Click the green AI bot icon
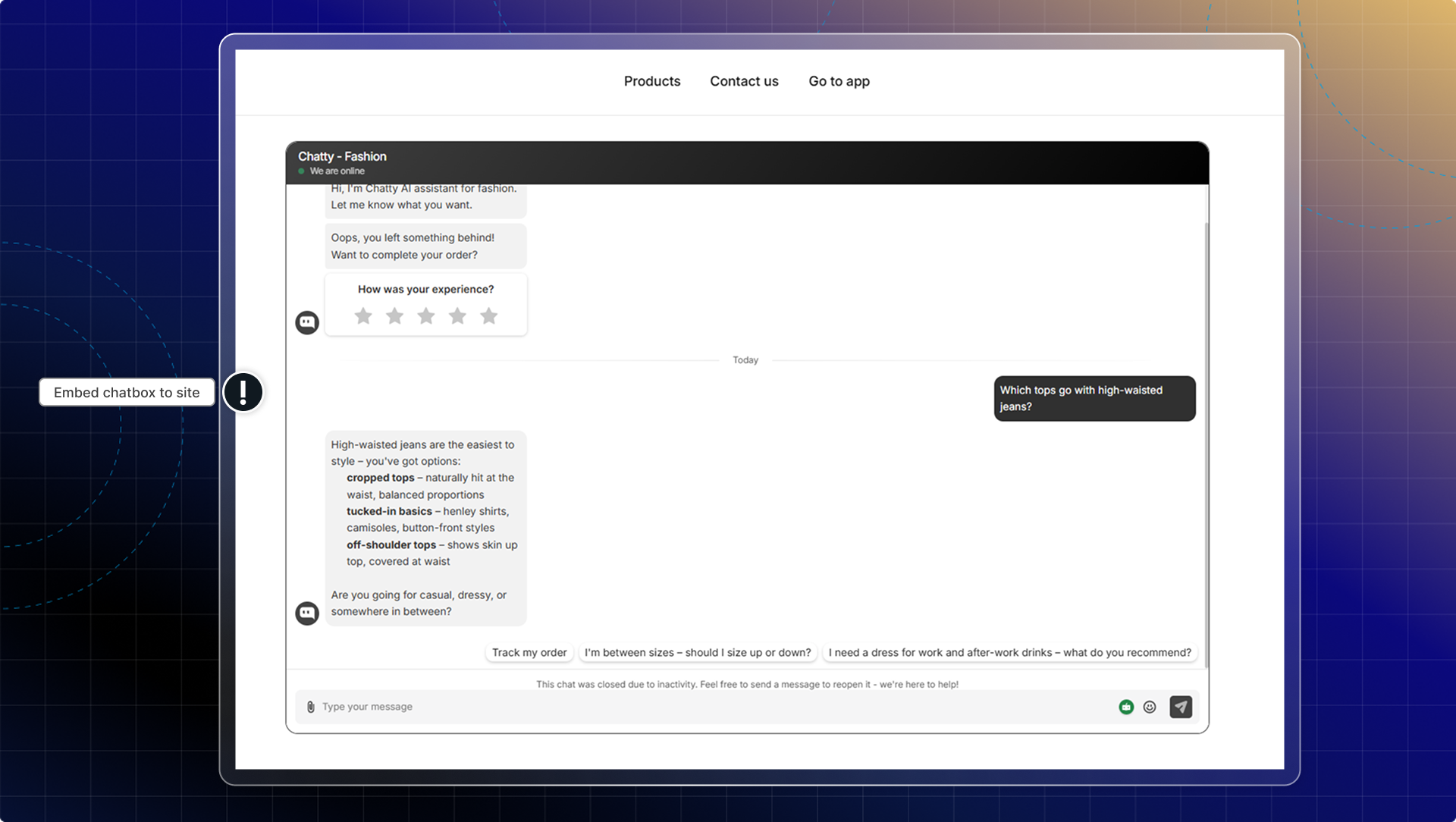Viewport: 1456px width, 822px height. coord(1126,707)
